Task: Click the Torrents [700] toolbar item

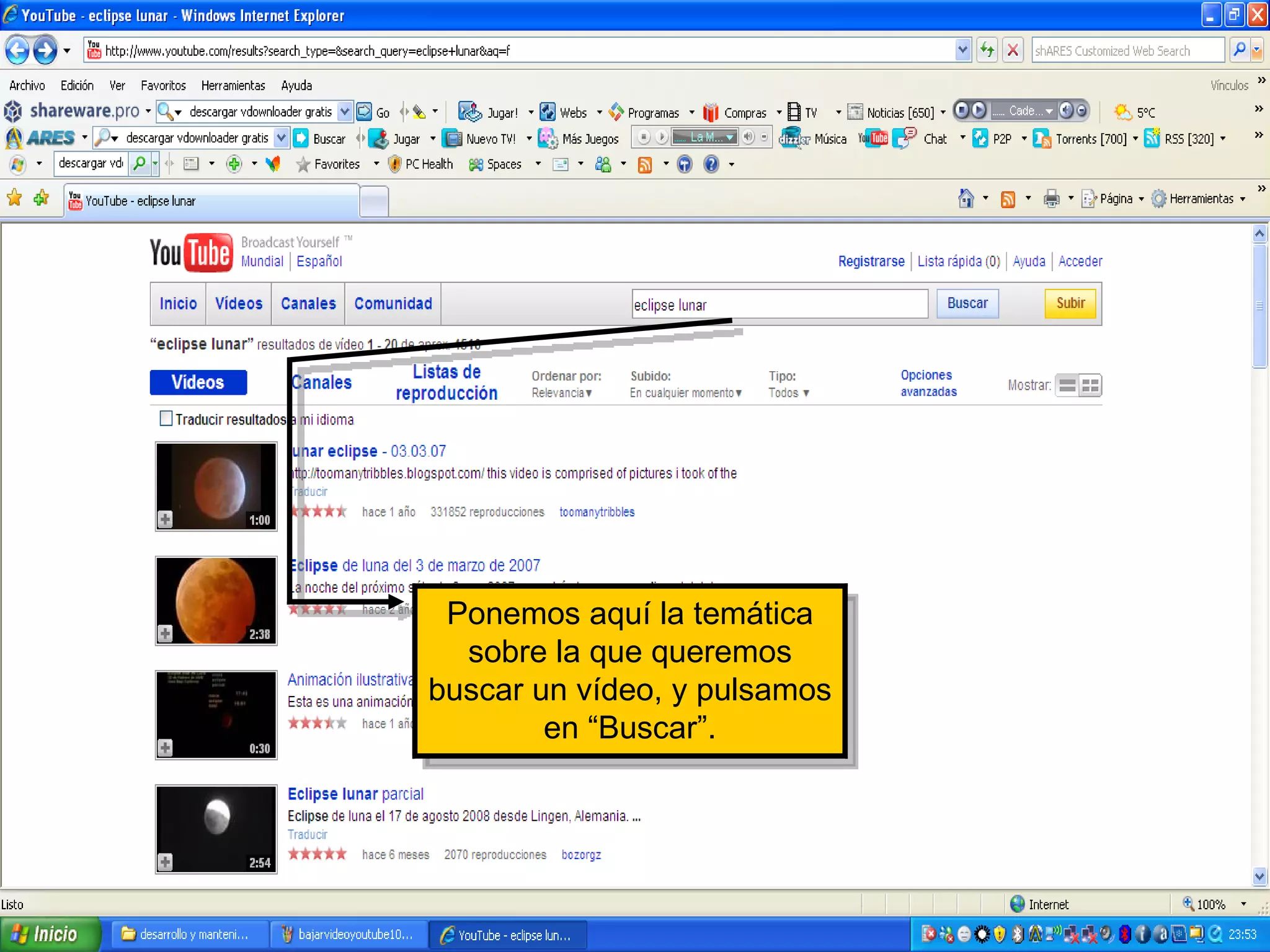Action: tap(1080, 139)
